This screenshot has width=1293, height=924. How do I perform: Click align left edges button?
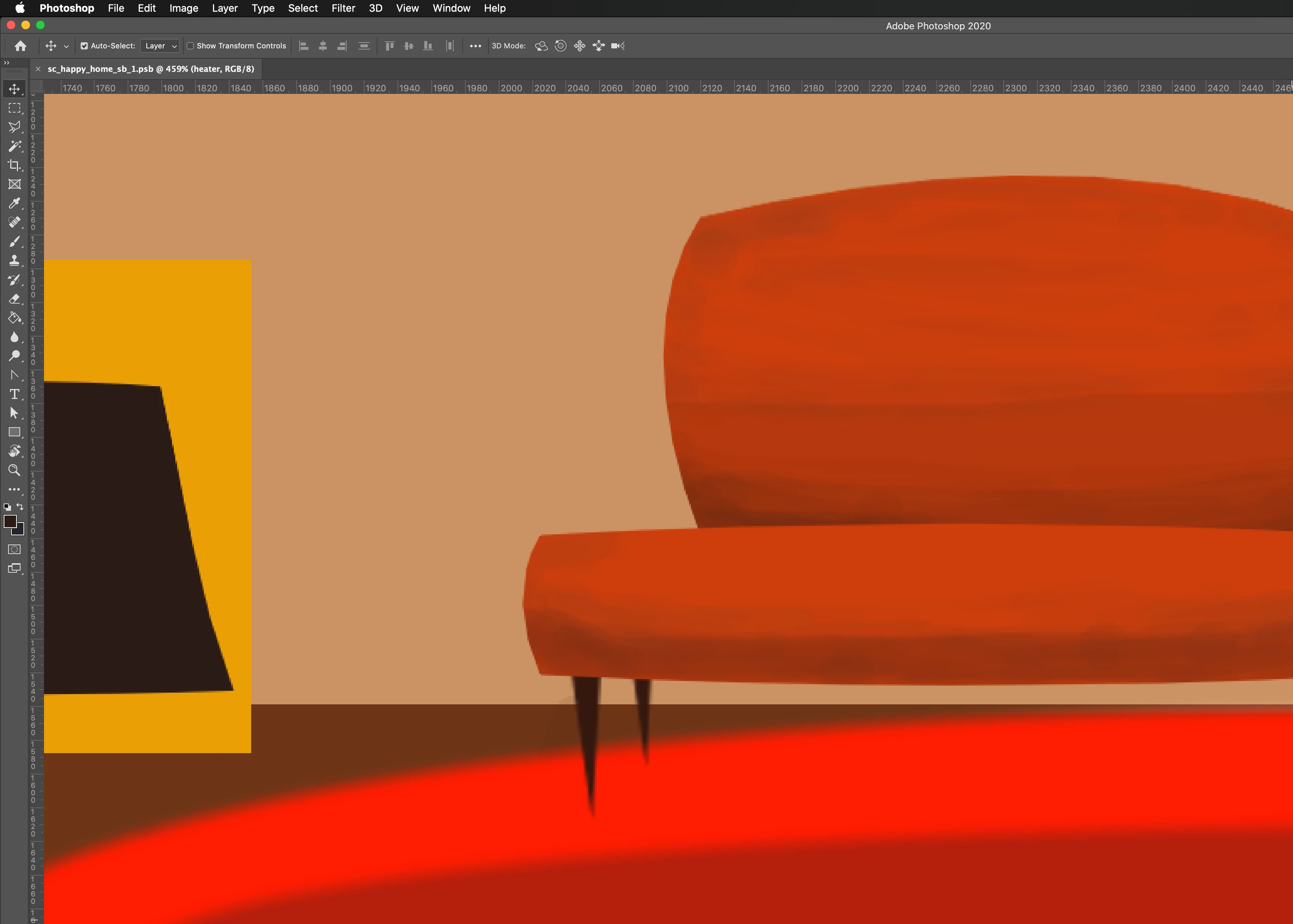click(304, 45)
